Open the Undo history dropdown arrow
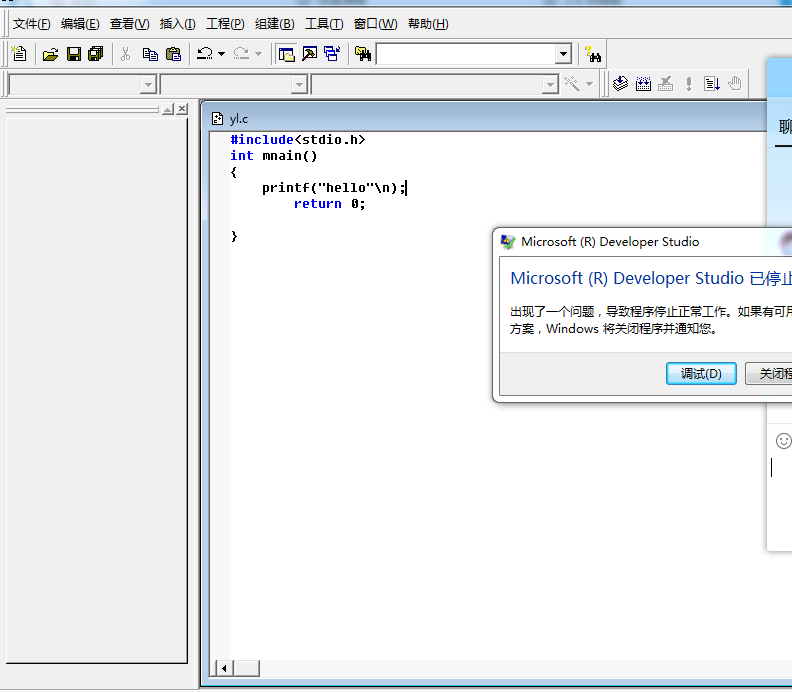The image size is (792, 692). pos(221,54)
